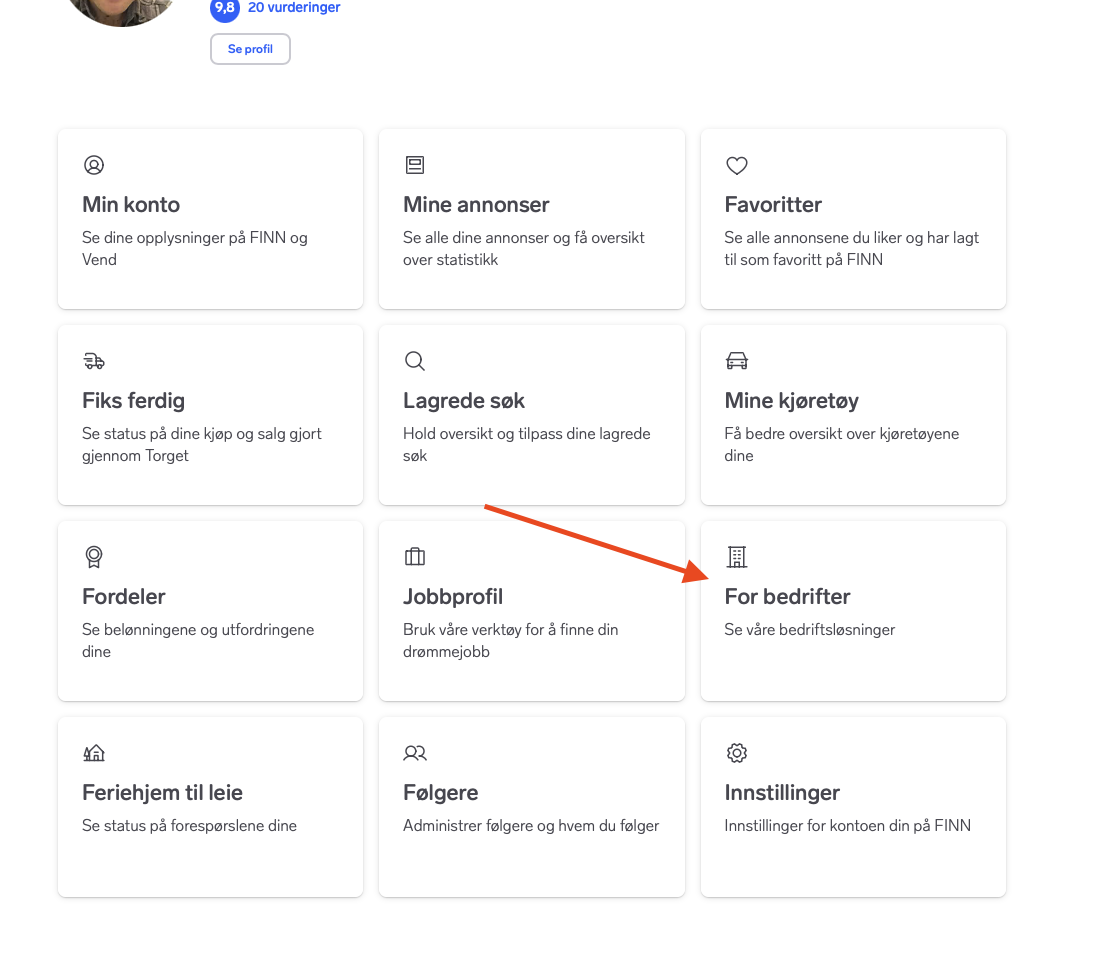Open the Jobbprofil card heading
This screenshot has height=959, width=1096.
click(x=453, y=596)
